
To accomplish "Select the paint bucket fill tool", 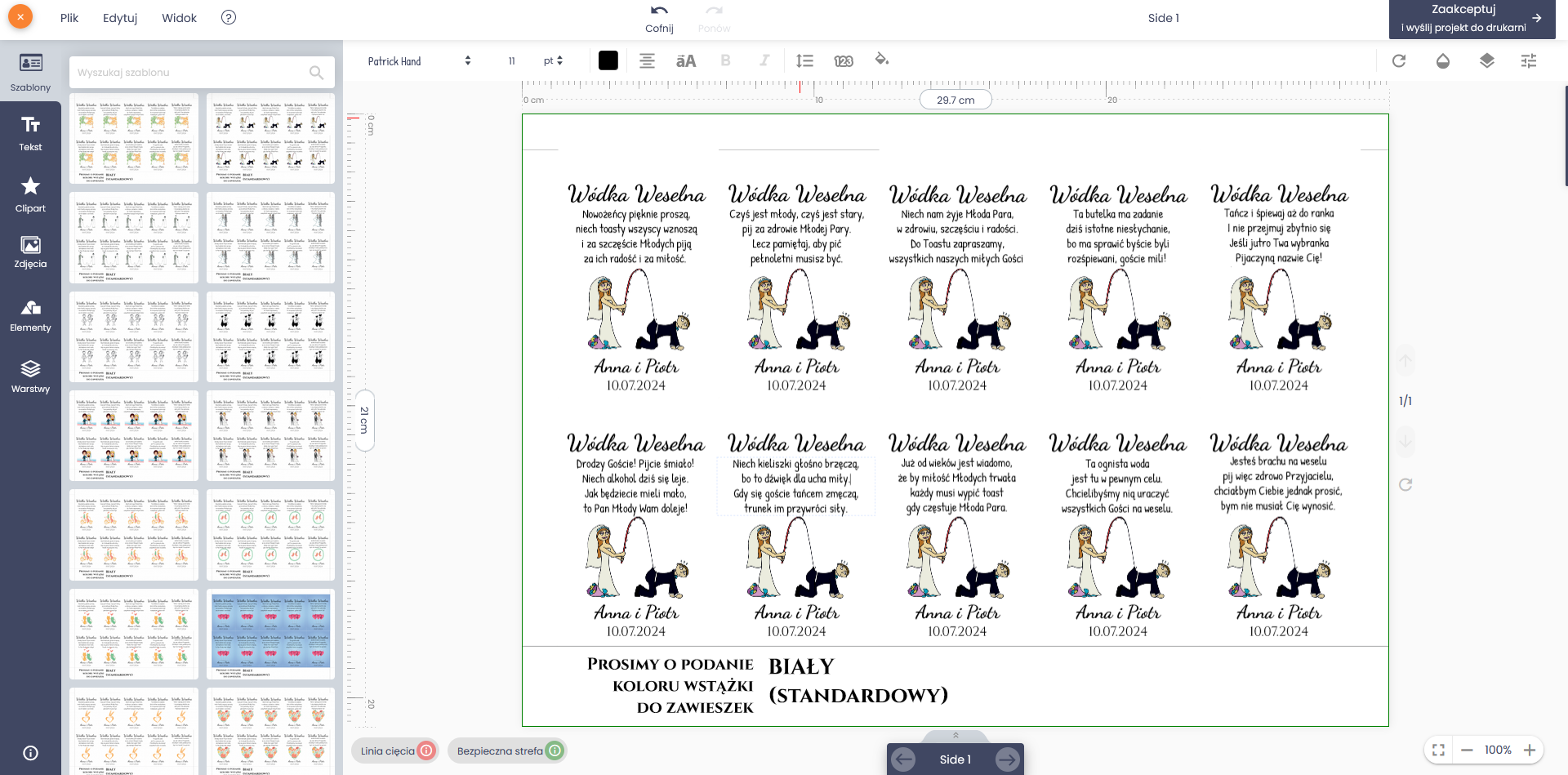I will click(882, 60).
